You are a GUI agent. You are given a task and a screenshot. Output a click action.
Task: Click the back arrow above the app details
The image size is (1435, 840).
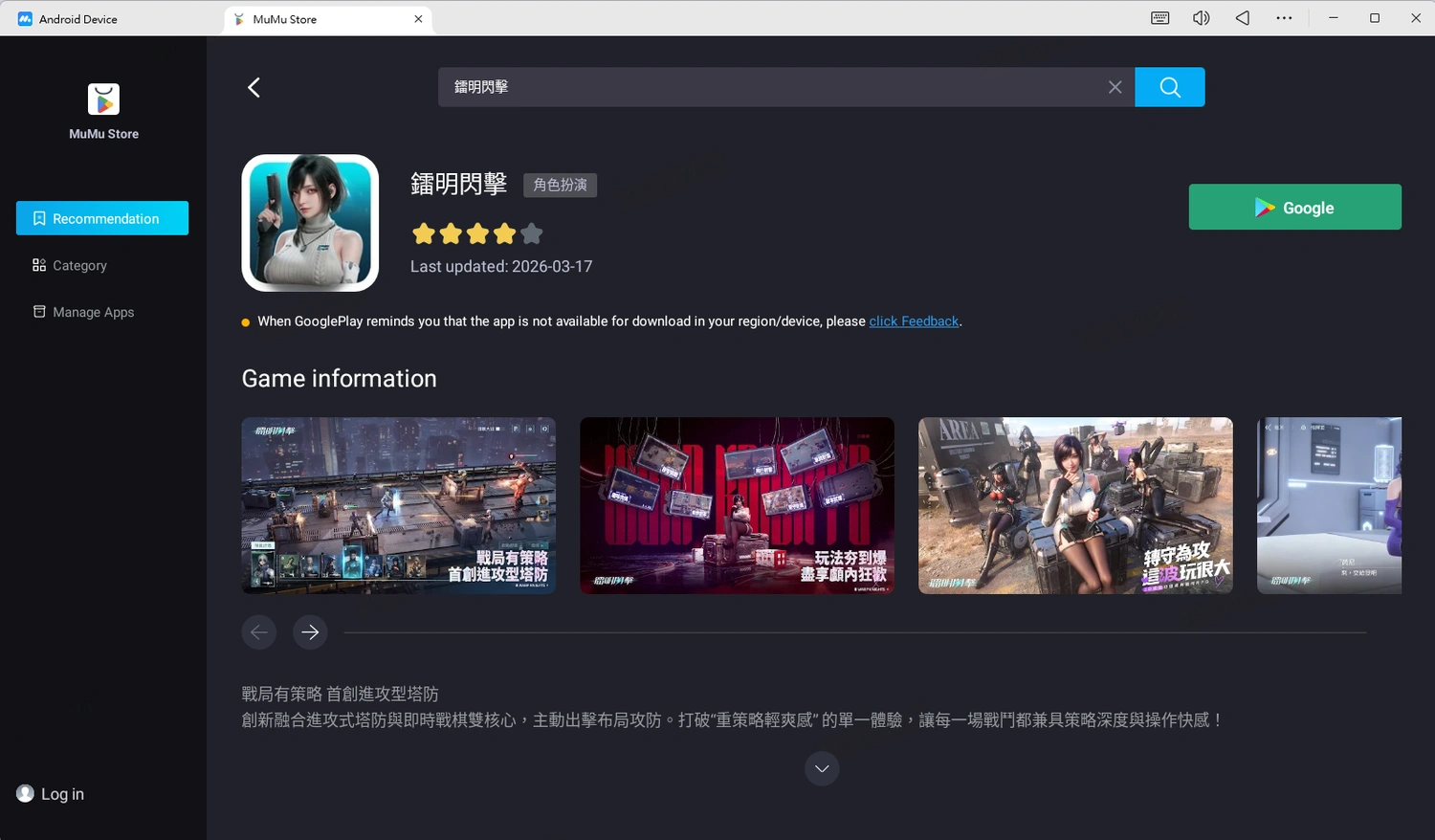pyautogui.click(x=254, y=87)
